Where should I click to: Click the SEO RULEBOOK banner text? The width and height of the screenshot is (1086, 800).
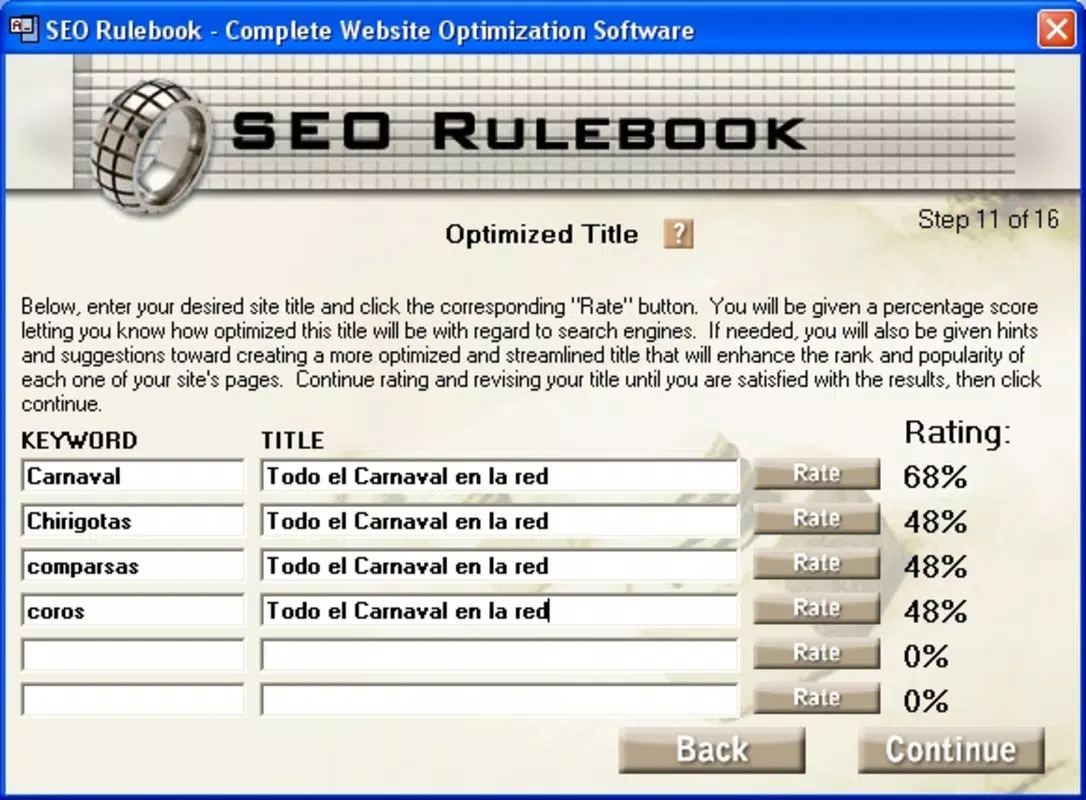519,132
